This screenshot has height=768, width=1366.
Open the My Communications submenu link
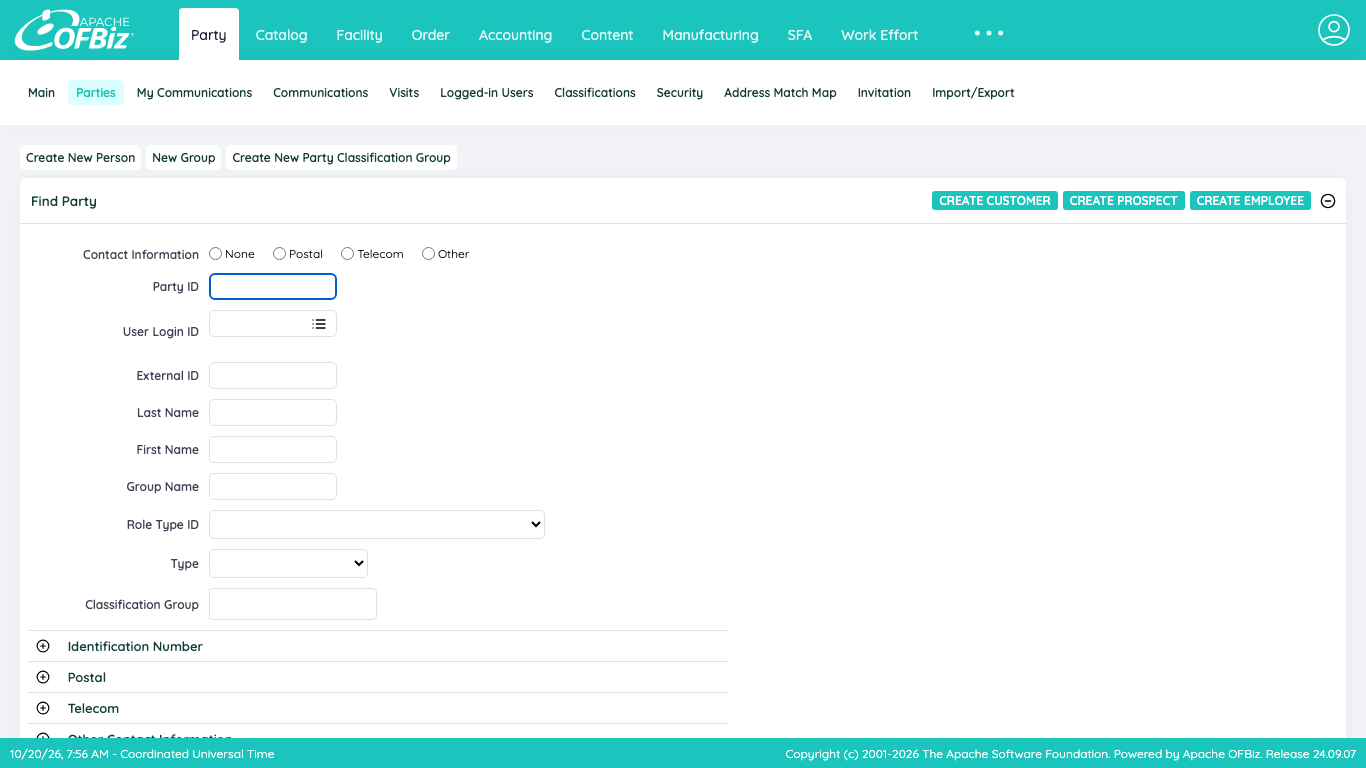[194, 93]
